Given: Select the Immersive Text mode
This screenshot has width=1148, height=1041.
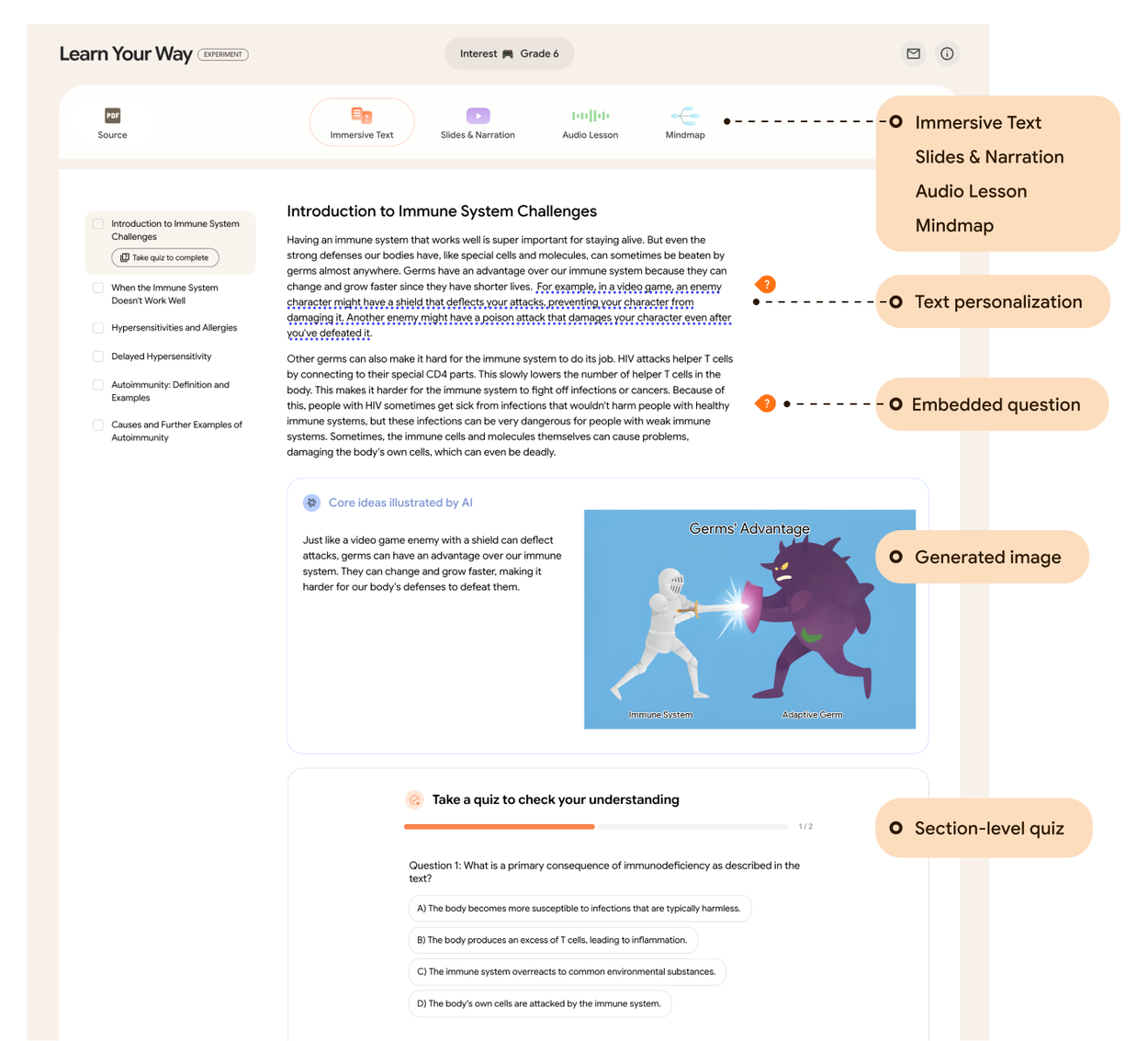Looking at the screenshot, I should point(362,121).
